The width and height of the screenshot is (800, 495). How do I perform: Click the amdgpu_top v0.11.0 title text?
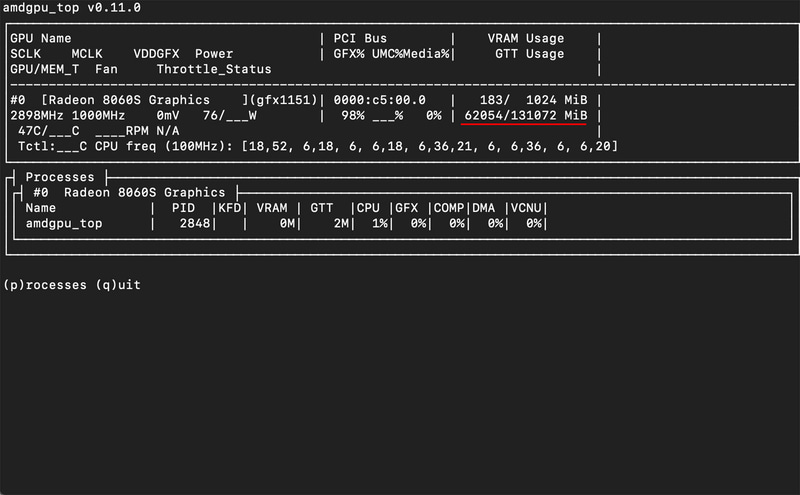pos(72,8)
